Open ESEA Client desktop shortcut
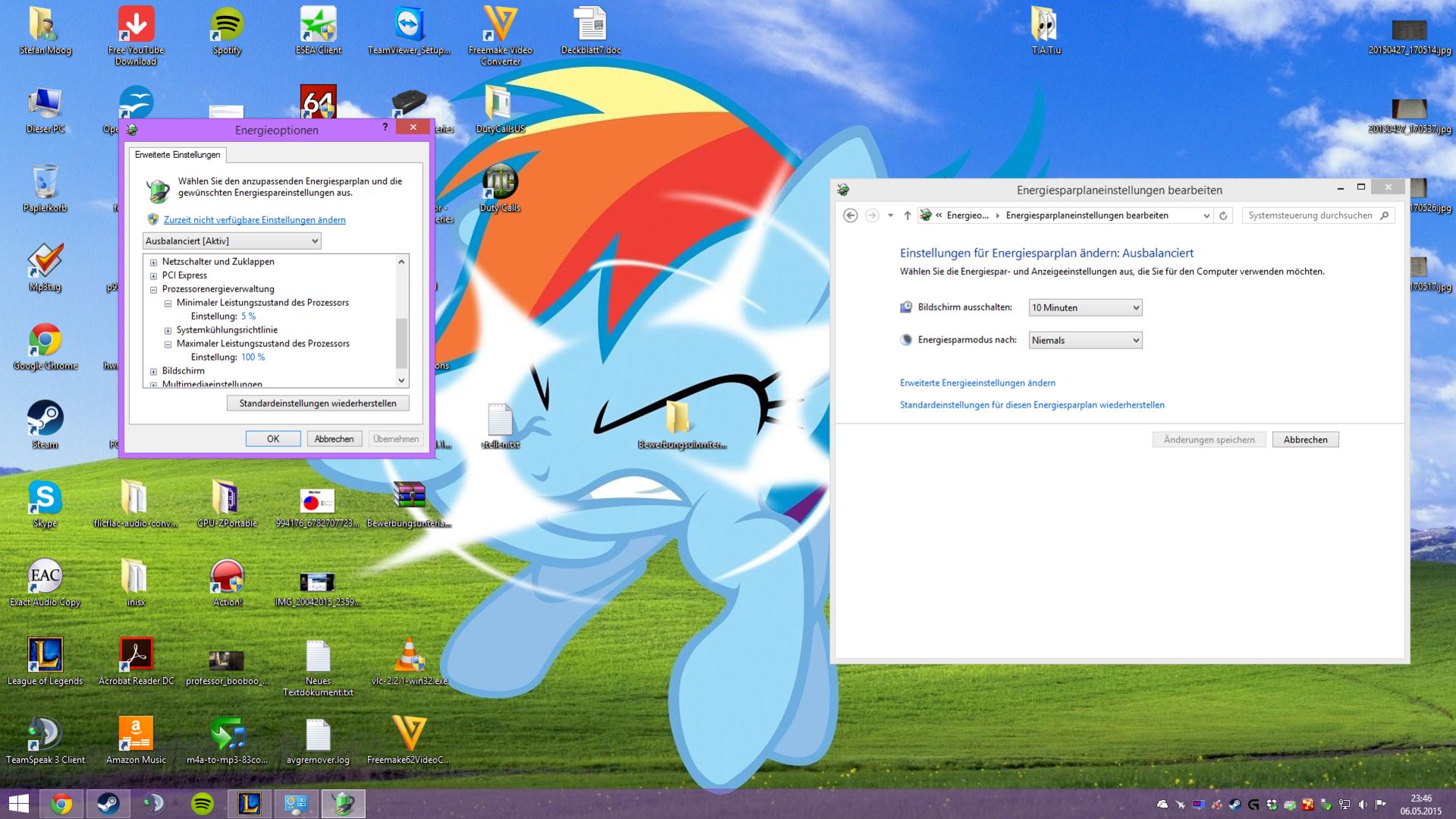Screen dimensions: 1456x819 coord(318,31)
